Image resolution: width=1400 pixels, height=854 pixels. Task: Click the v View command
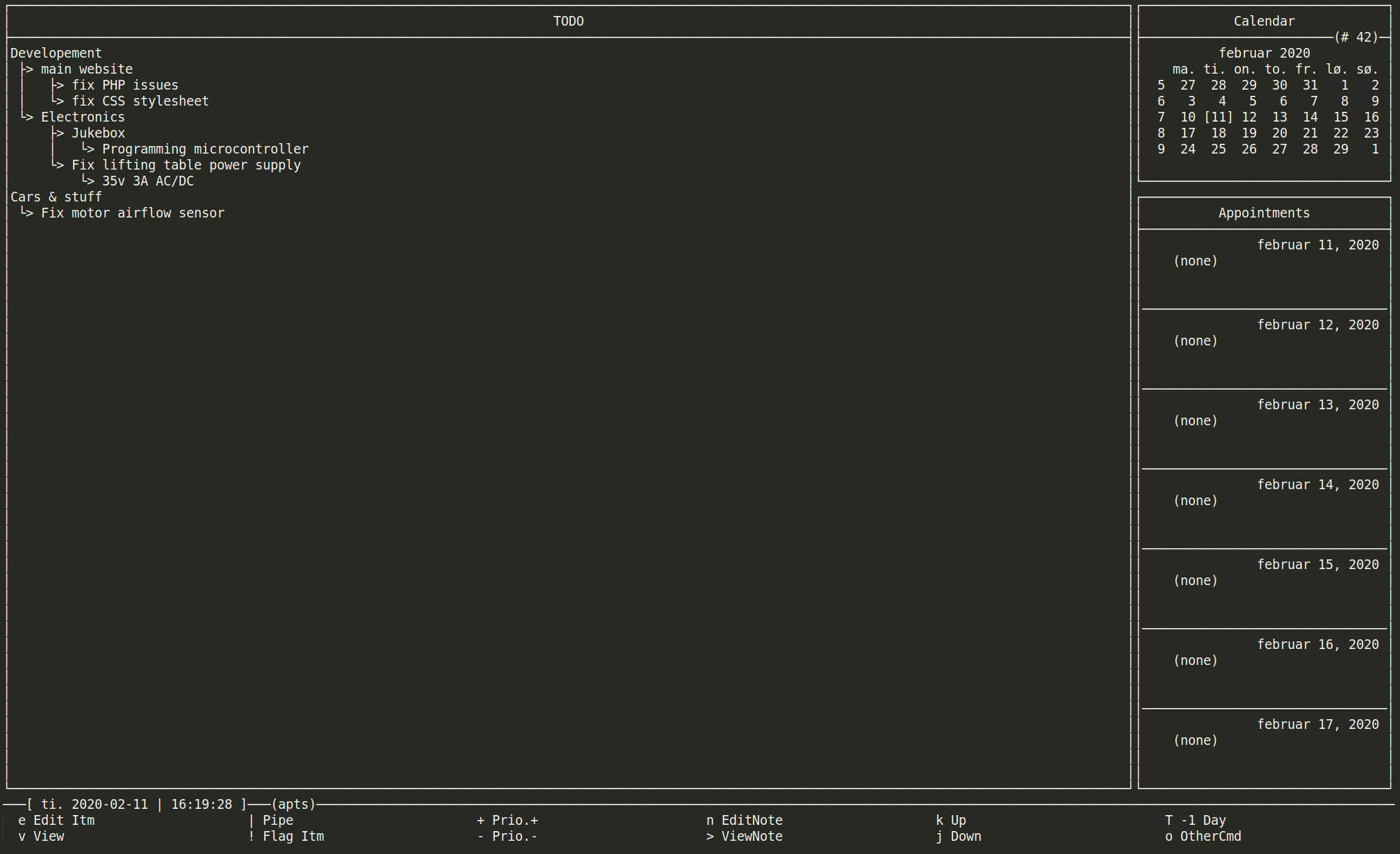click(42, 836)
